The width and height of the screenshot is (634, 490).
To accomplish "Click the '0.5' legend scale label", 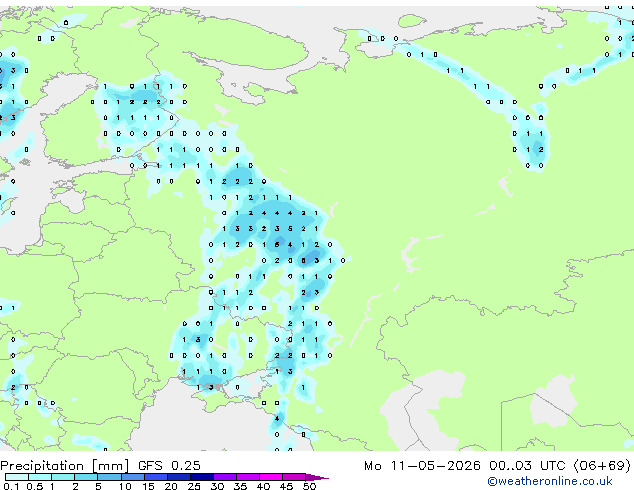I will (x=34, y=486).
